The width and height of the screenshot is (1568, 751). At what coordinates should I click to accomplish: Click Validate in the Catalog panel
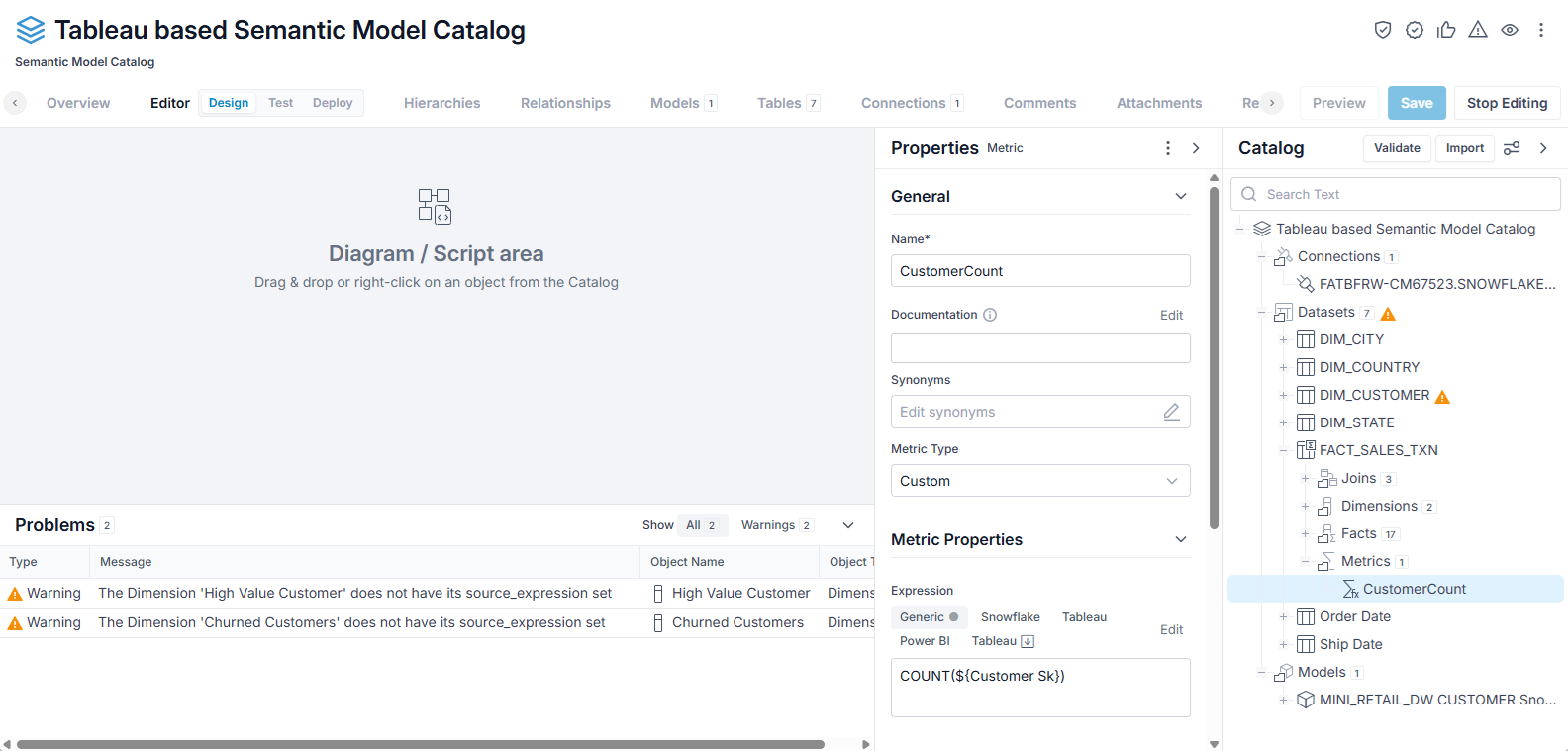coord(1397,148)
